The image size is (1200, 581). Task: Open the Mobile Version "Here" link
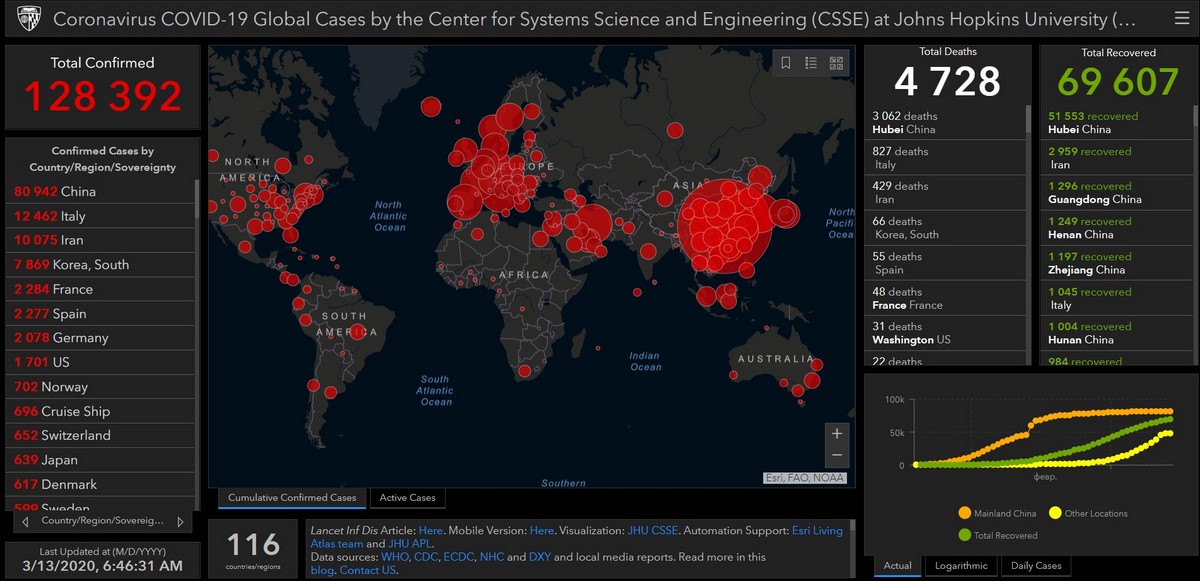click(542, 530)
